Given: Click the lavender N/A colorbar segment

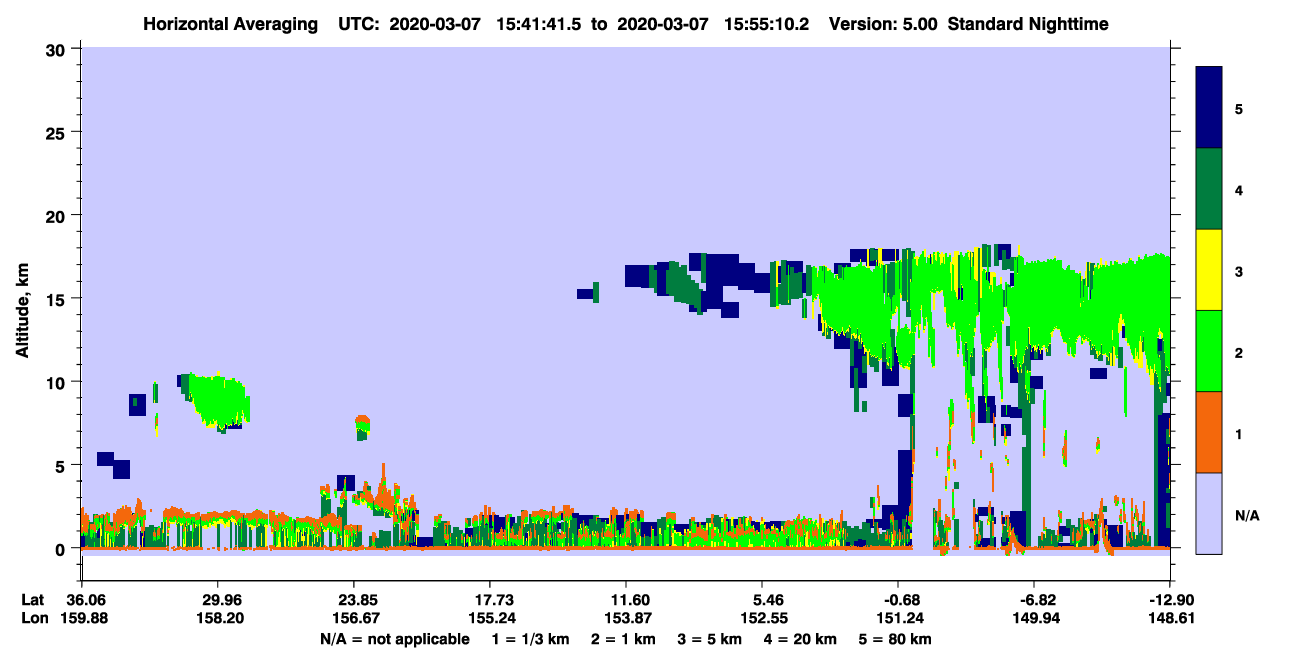Looking at the screenshot, I should (x=1209, y=513).
